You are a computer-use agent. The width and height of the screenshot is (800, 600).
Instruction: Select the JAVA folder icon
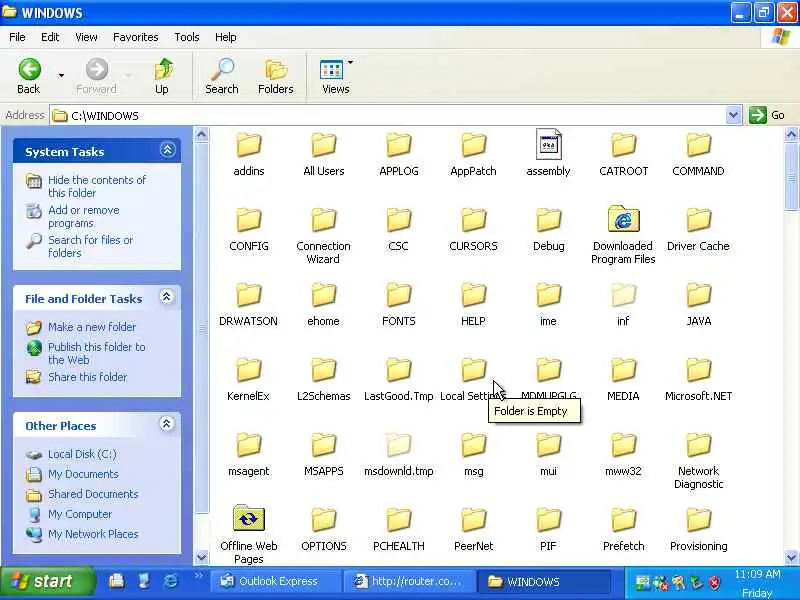click(x=698, y=295)
